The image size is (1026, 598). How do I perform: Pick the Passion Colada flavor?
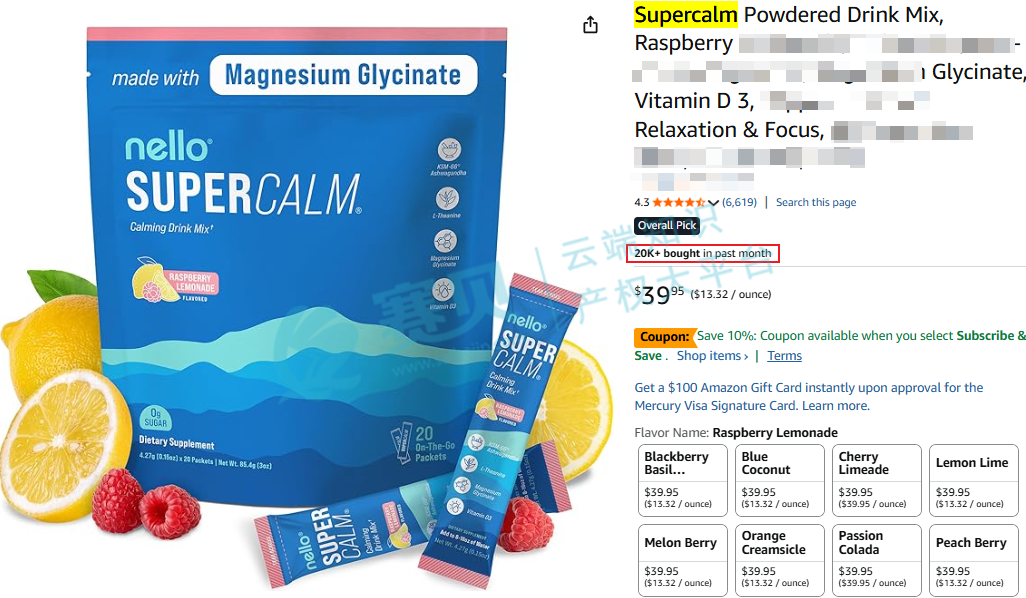click(x=876, y=560)
